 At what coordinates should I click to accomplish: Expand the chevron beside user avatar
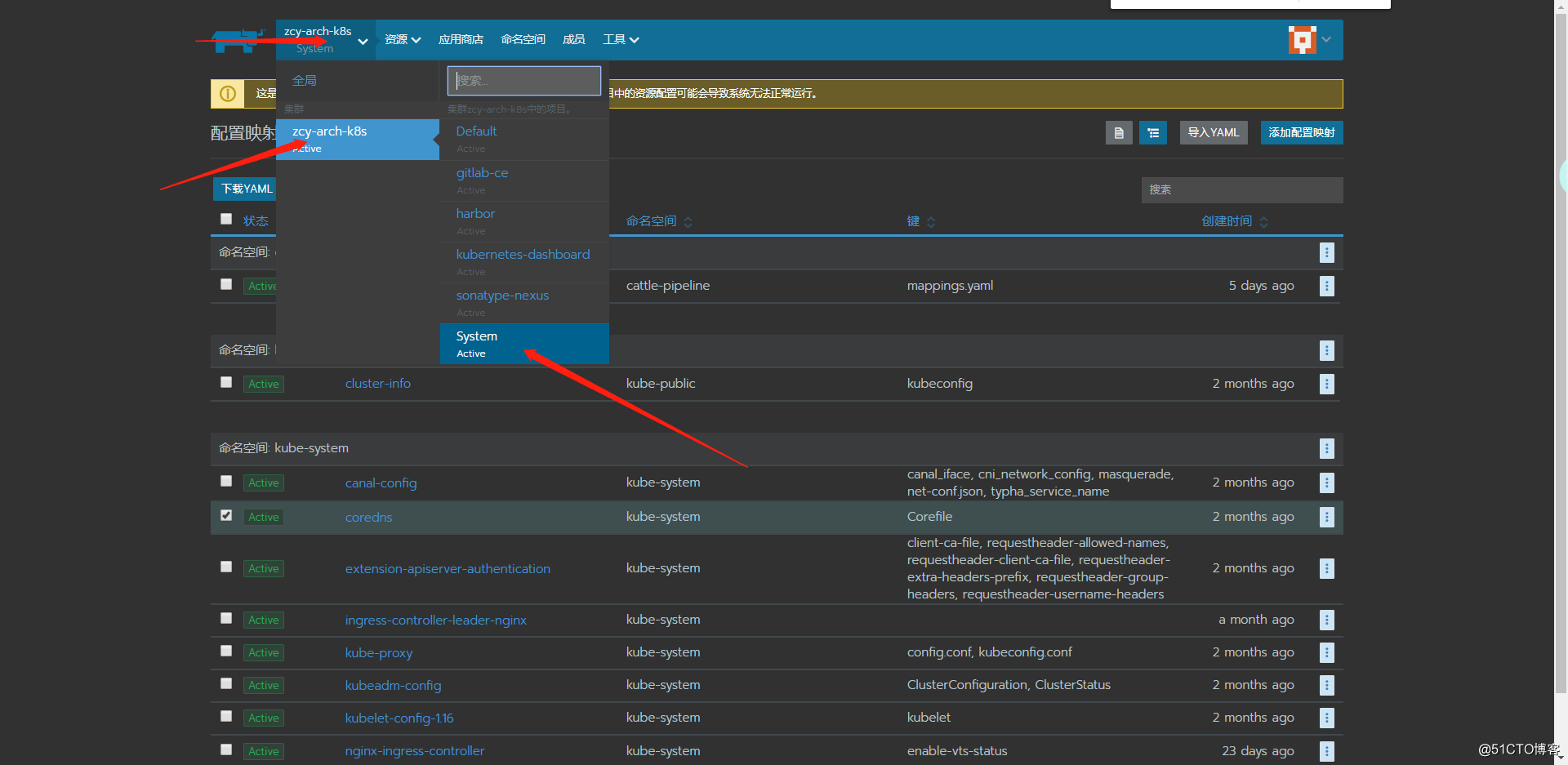click(1326, 39)
